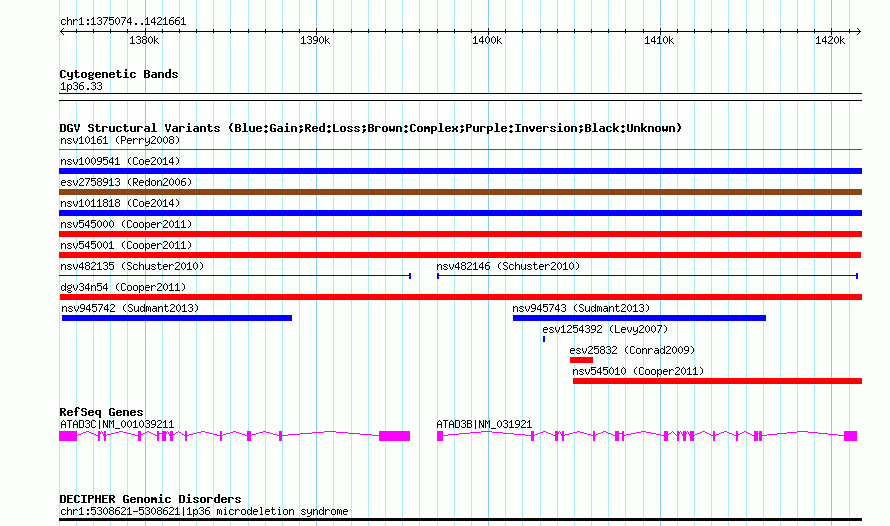Click the DECIPHER Genomic Disorders track title
This screenshot has height=526, width=890.
(150, 499)
